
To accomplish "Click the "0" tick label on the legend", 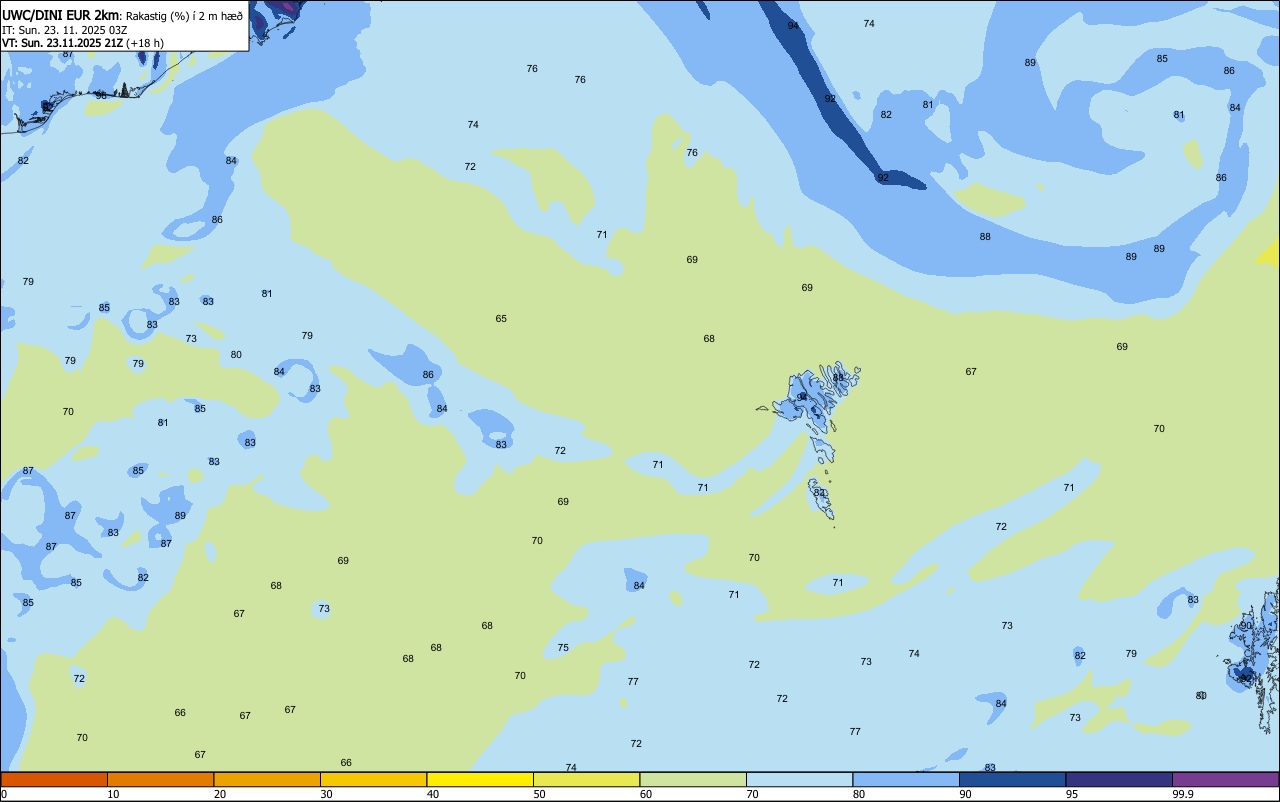I will [x=4, y=794].
